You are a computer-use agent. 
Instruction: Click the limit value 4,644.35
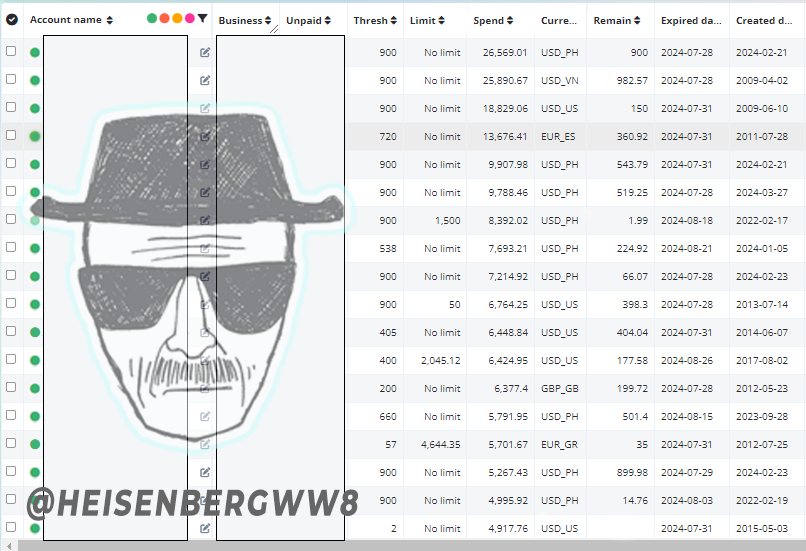[441, 445]
